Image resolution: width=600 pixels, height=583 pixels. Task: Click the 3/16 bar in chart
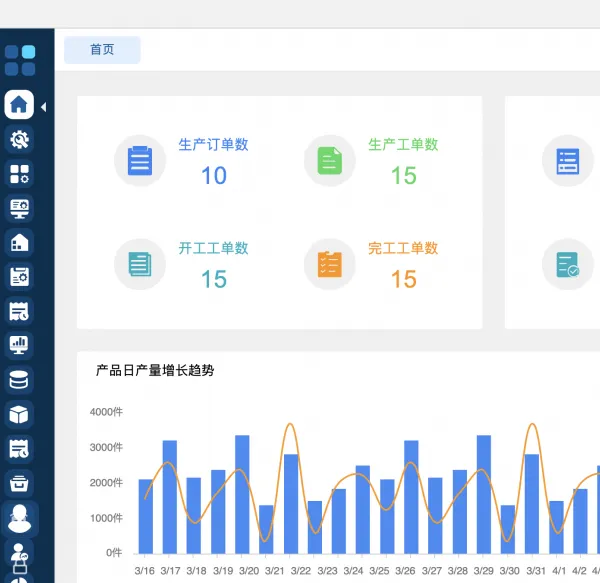pyautogui.click(x=145, y=516)
